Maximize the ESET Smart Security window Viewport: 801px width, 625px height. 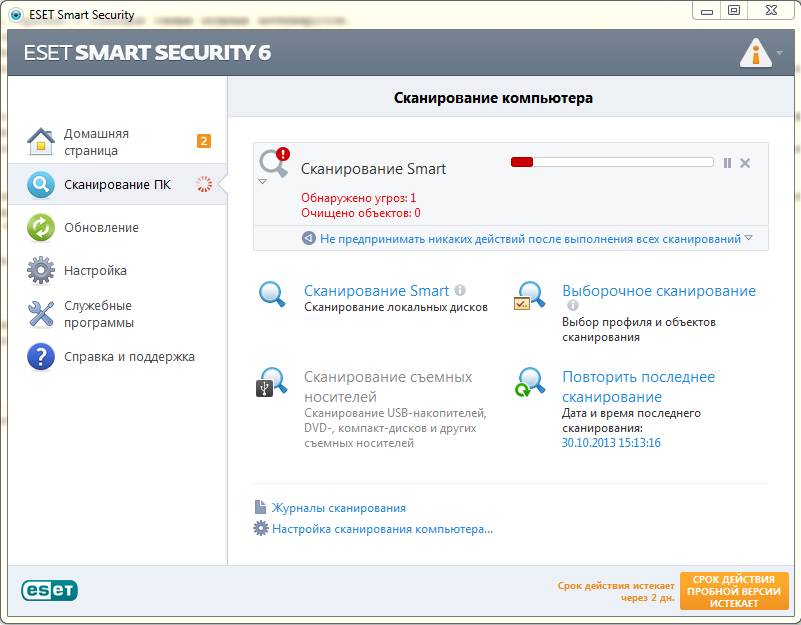point(734,11)
